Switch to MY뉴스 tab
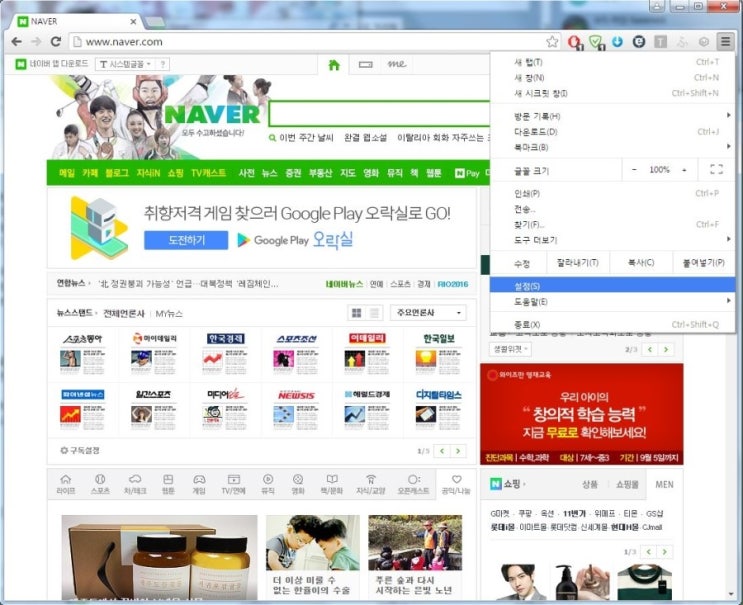The width and height of the screenshot is (743, 605). pyautogui.click(x=169, y=313)
